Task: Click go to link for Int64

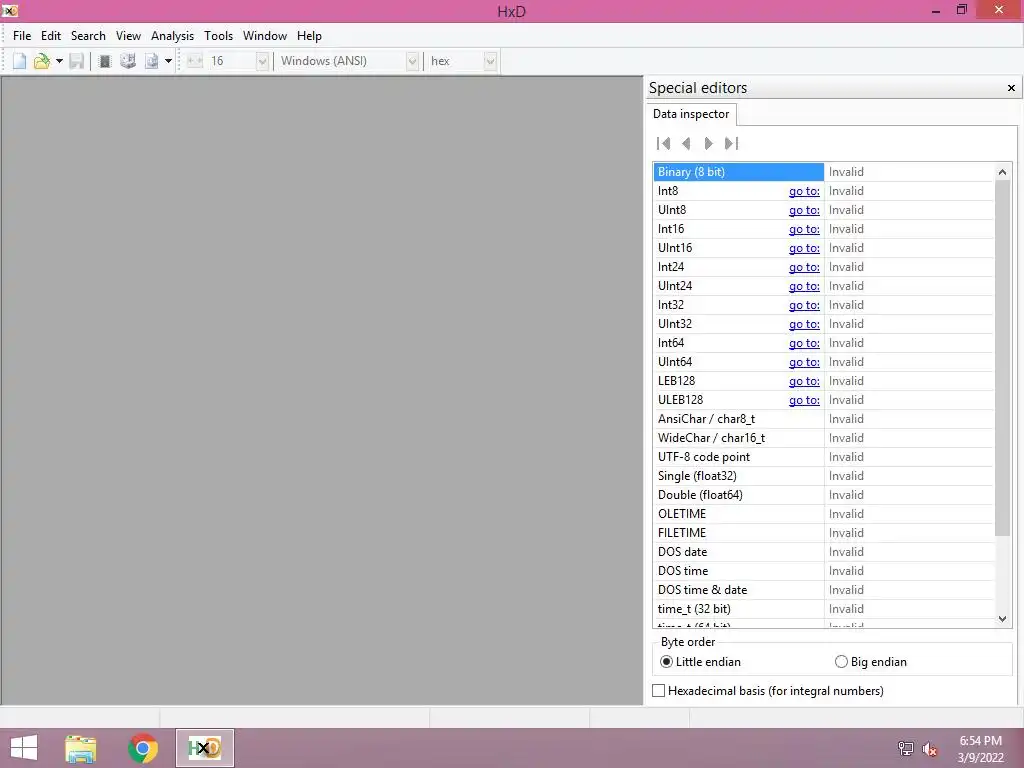Action: (804, 342)
